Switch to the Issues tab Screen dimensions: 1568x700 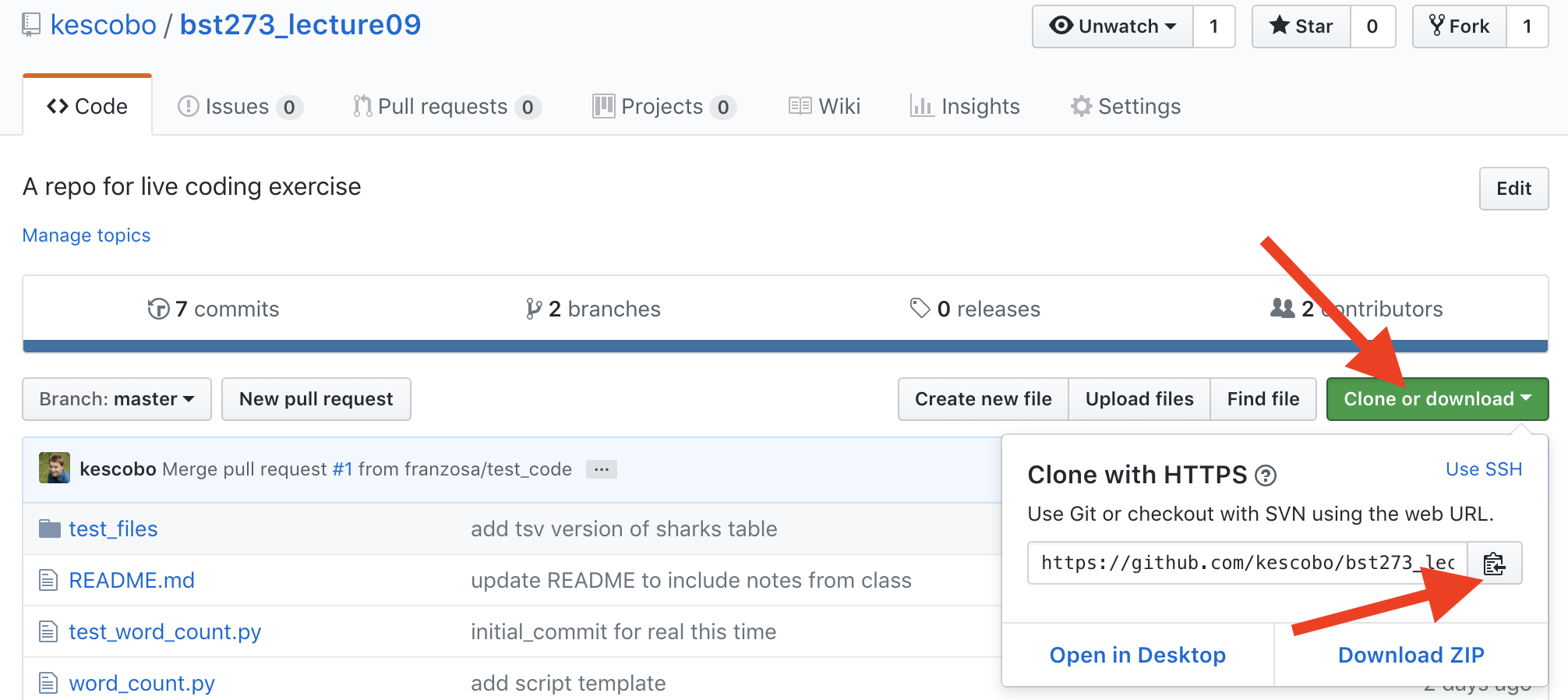(x=240, y=106)
